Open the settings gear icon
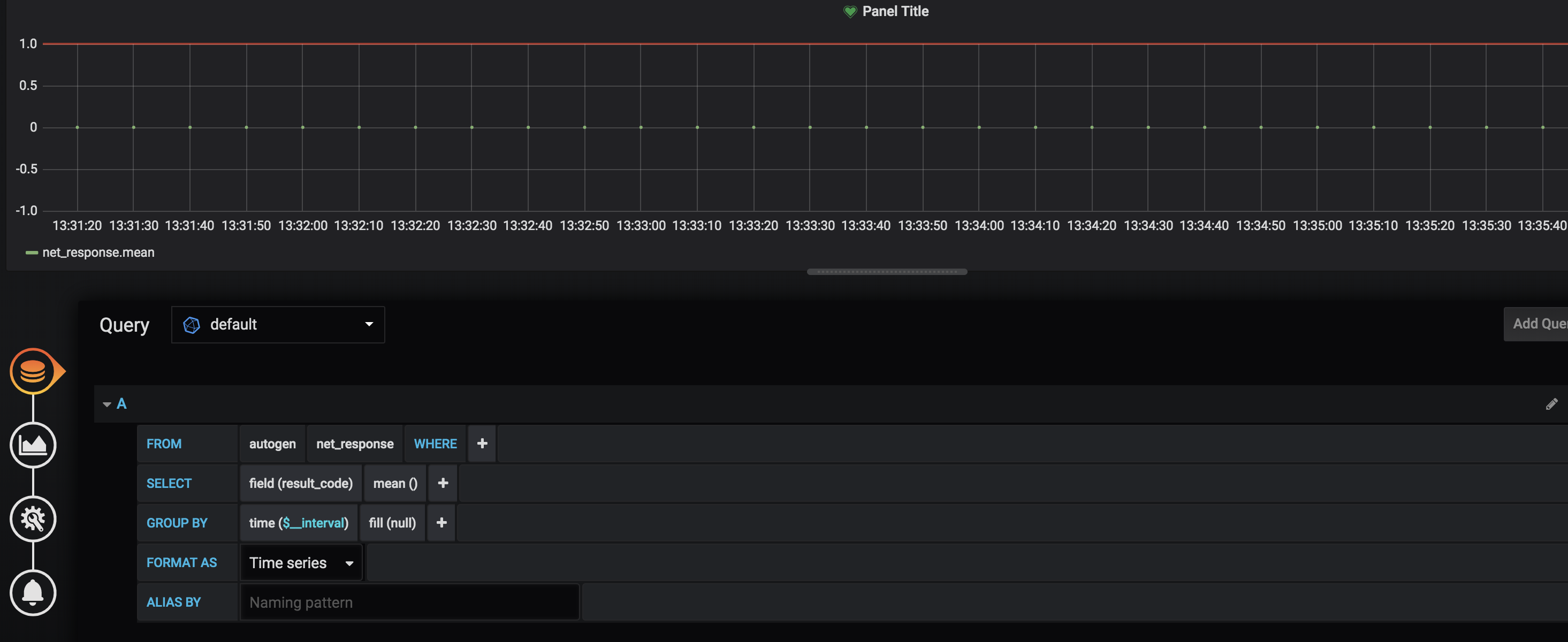 coord(33,518)
